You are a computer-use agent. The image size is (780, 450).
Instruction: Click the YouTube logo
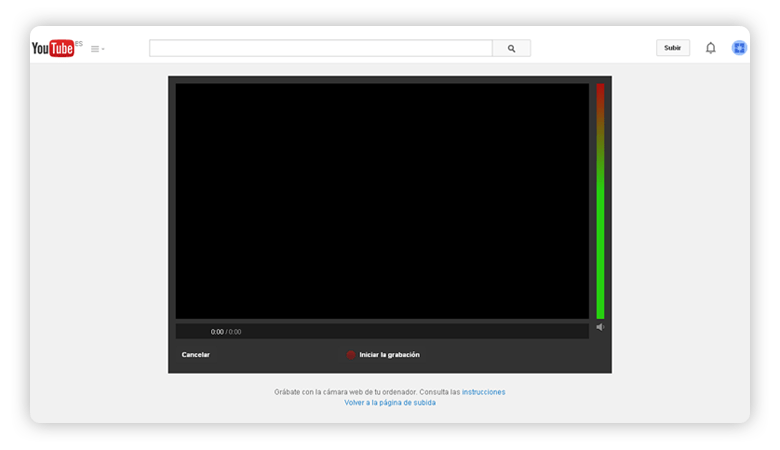click(x=53, y=48)
